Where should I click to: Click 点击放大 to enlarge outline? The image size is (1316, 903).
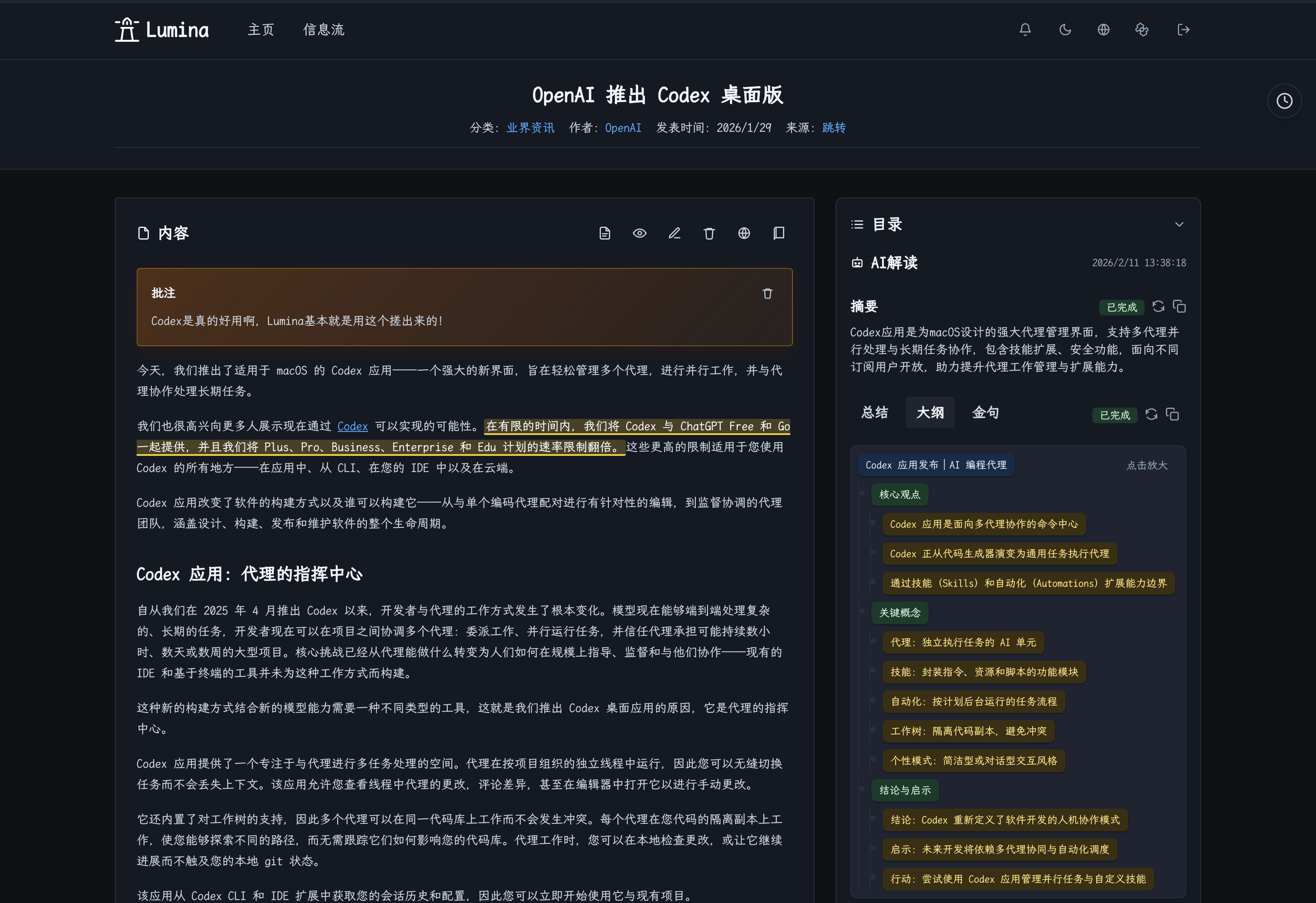[x=1147, y=465]
